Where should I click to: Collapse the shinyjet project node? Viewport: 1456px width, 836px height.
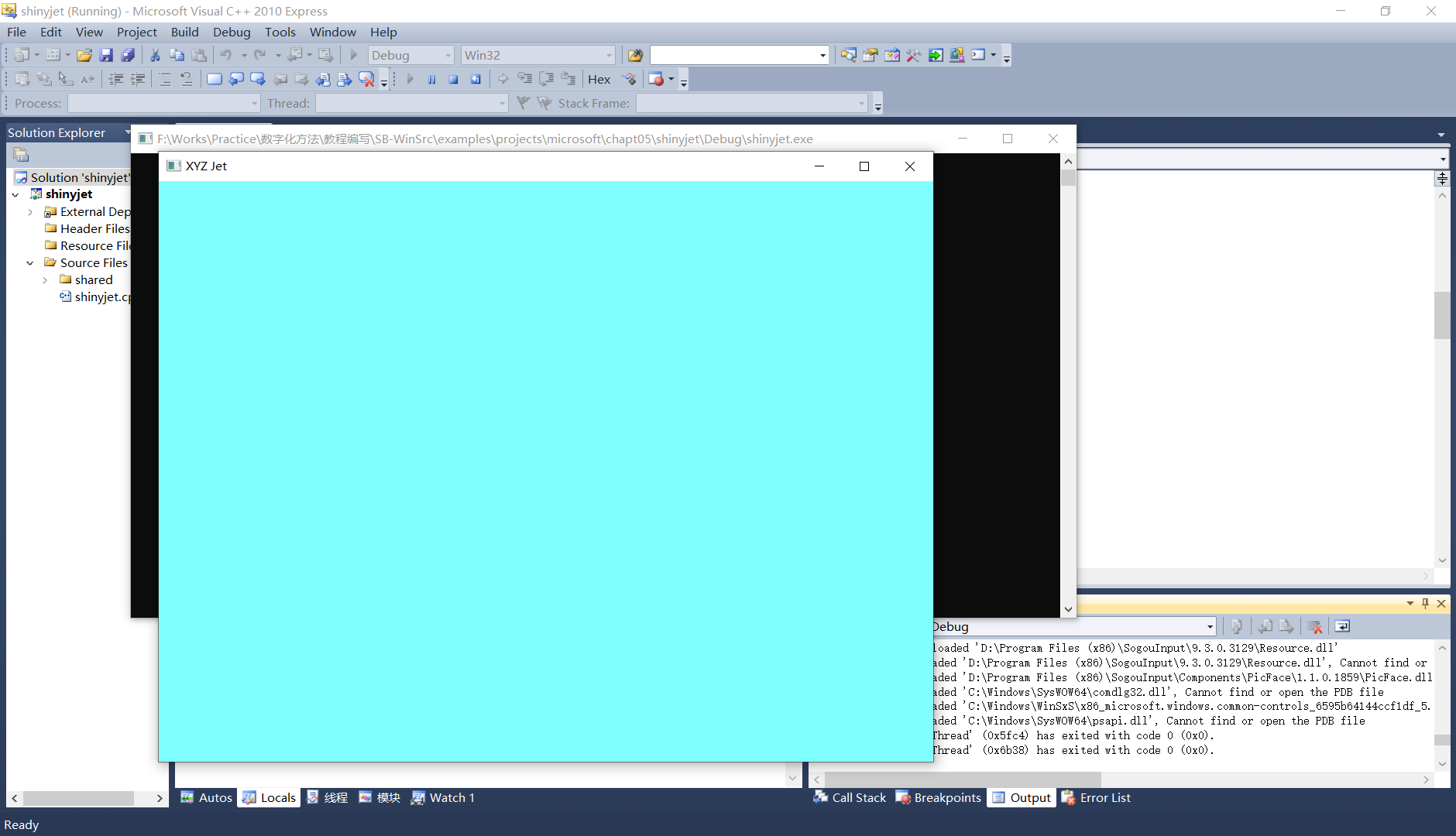click(15, 195)
